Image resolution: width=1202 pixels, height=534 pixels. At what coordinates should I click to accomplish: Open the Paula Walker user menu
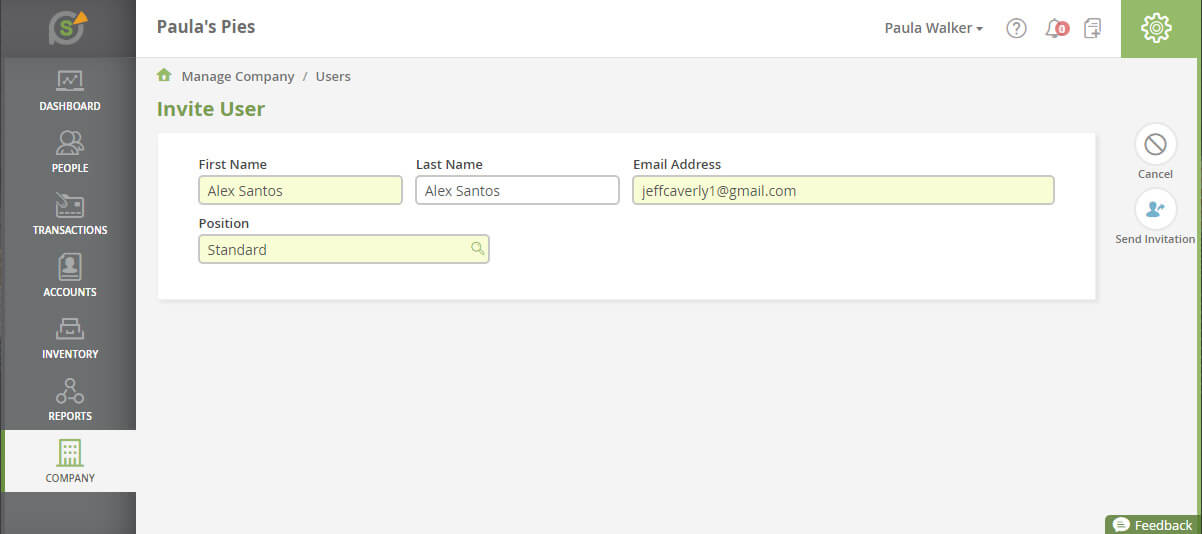[x=934, y=28]
